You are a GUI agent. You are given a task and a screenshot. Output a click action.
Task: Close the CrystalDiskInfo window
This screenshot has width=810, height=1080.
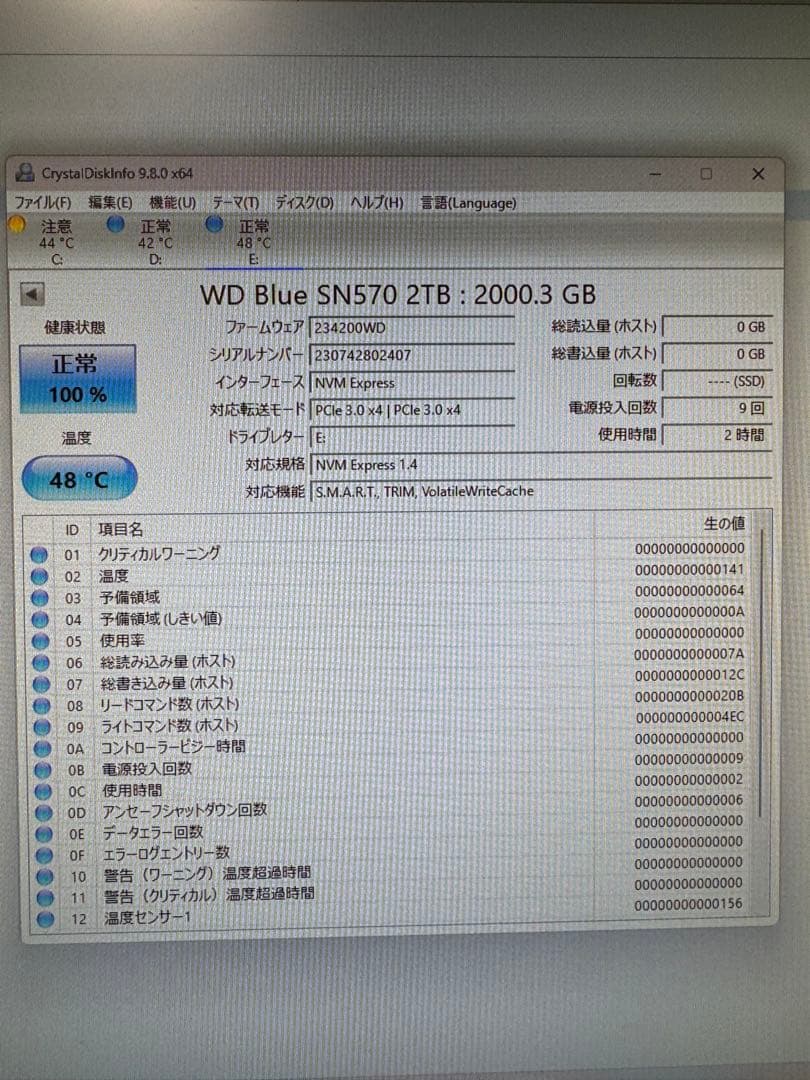point(758,174)
